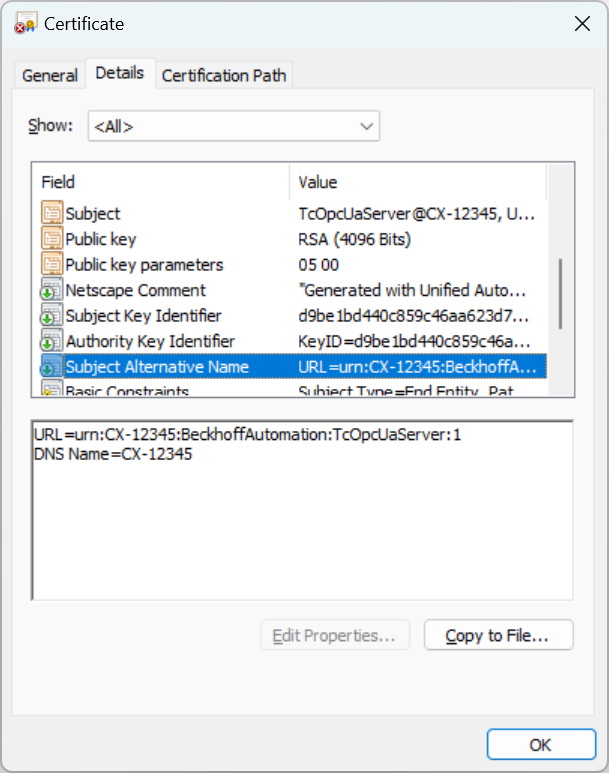Screen dimensions: 609x773
Task: Click the Value column header
Action: tap(418, 182)
